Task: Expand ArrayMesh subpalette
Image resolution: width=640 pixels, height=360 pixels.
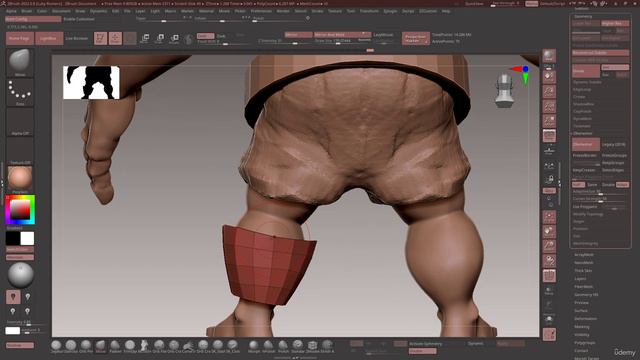Action: click(x=584, y=255)
